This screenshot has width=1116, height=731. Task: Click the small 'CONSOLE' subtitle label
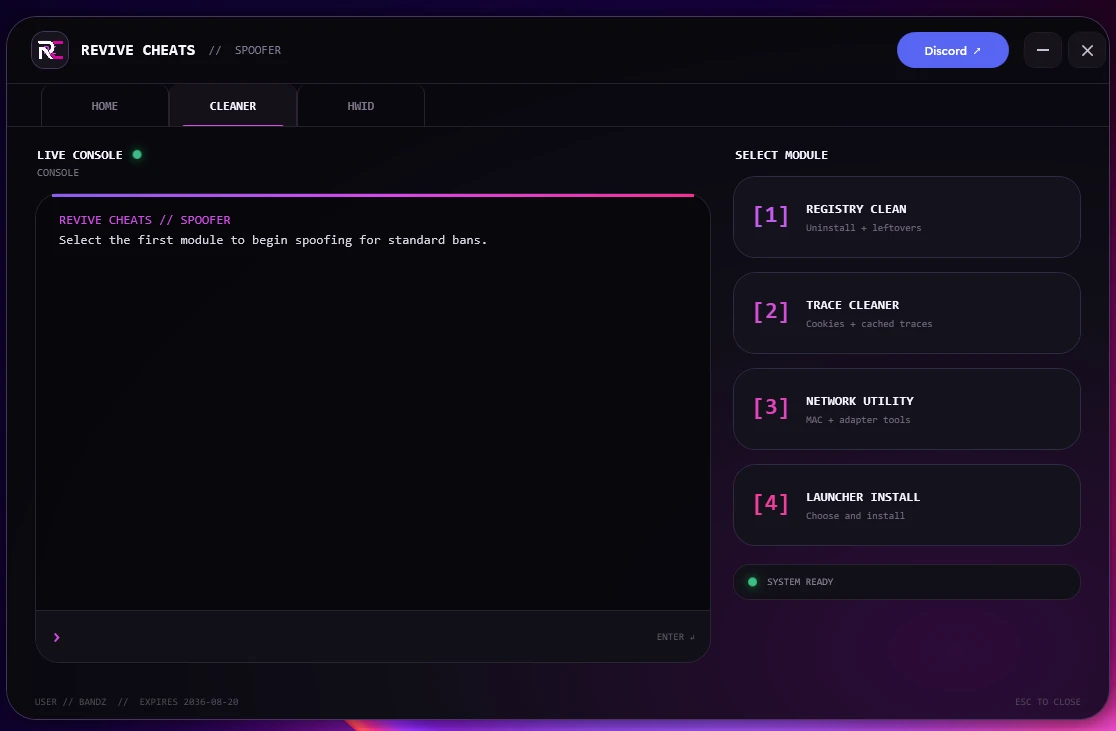58,173
